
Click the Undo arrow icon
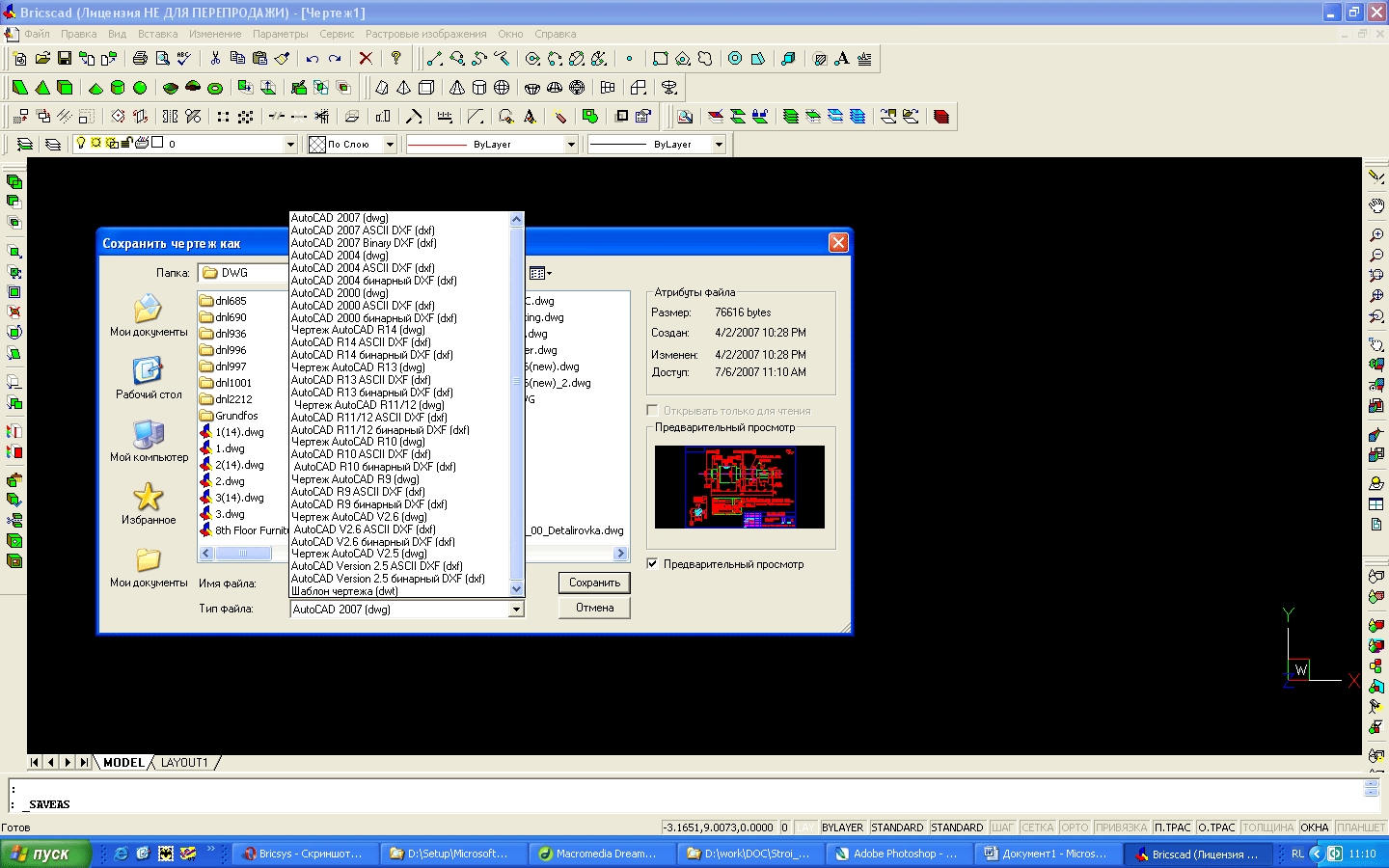point(313,59)
